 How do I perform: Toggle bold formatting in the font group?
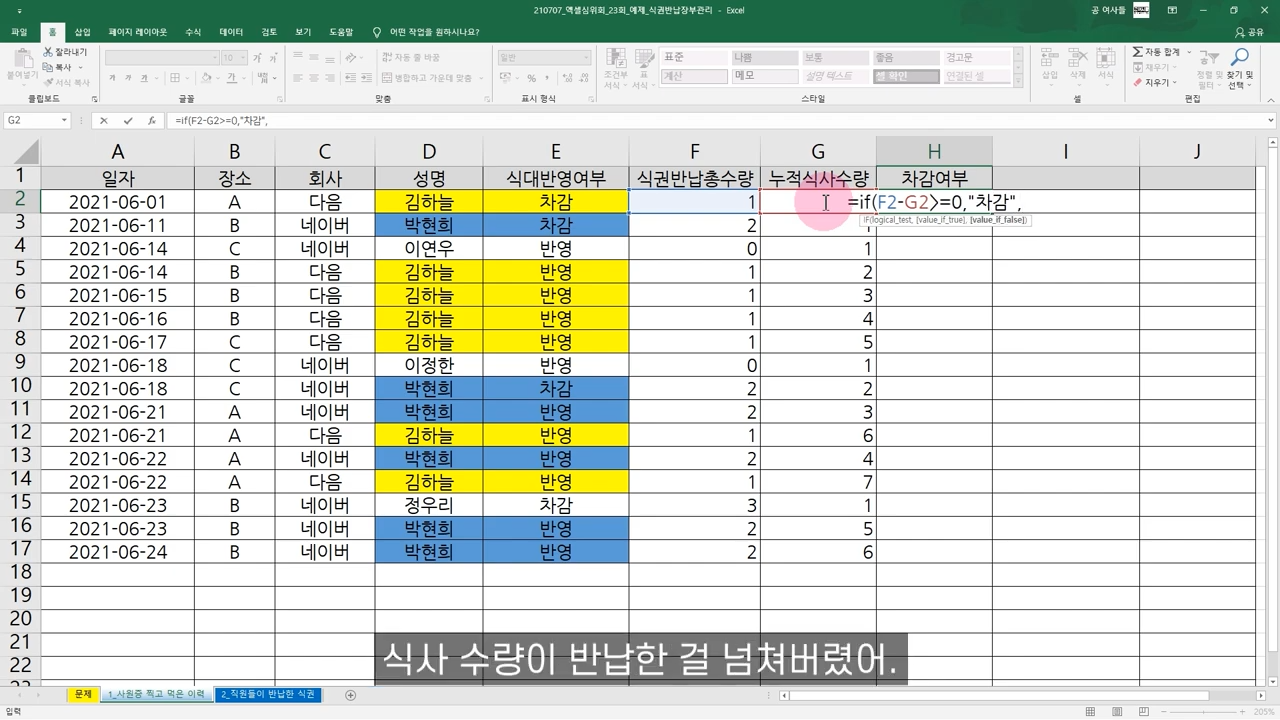(x=112, y=77)
